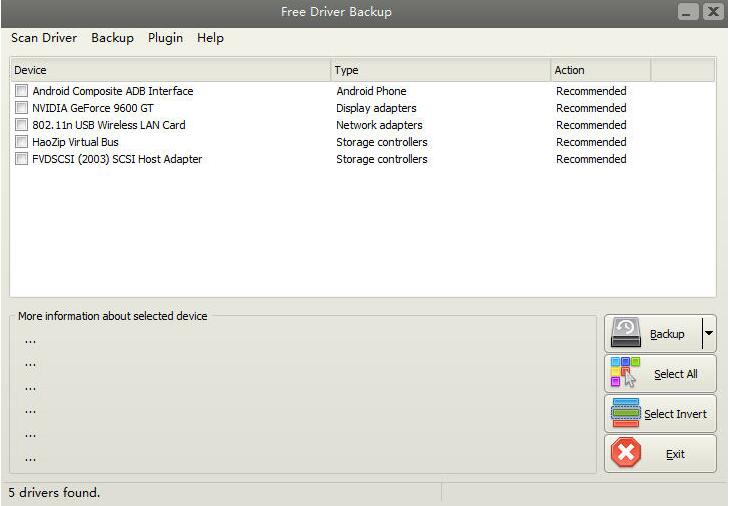Check the Android Composite ADB Interface box
731x506 pixels.
coord(21,90)
